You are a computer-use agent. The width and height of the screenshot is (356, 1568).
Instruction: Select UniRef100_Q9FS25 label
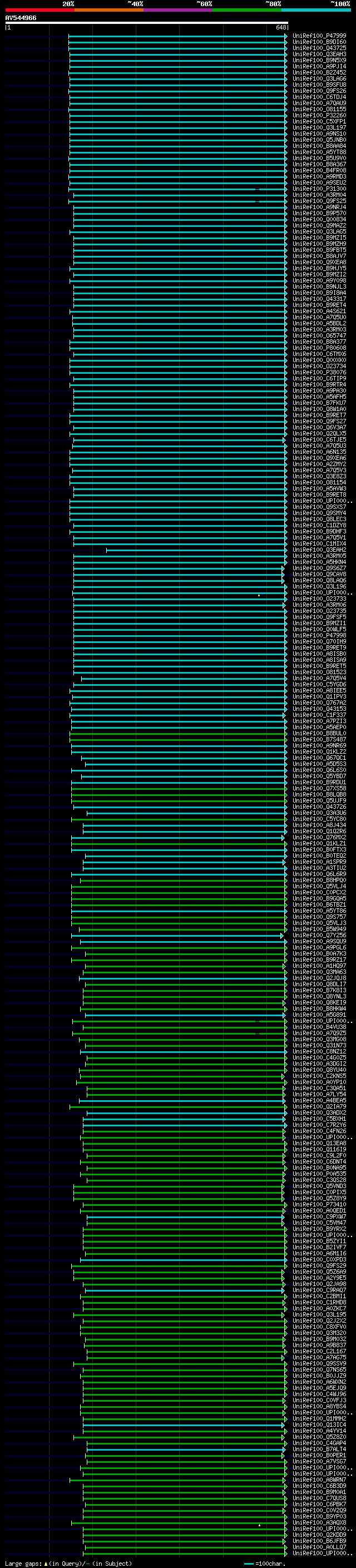[x=319, y=201]
